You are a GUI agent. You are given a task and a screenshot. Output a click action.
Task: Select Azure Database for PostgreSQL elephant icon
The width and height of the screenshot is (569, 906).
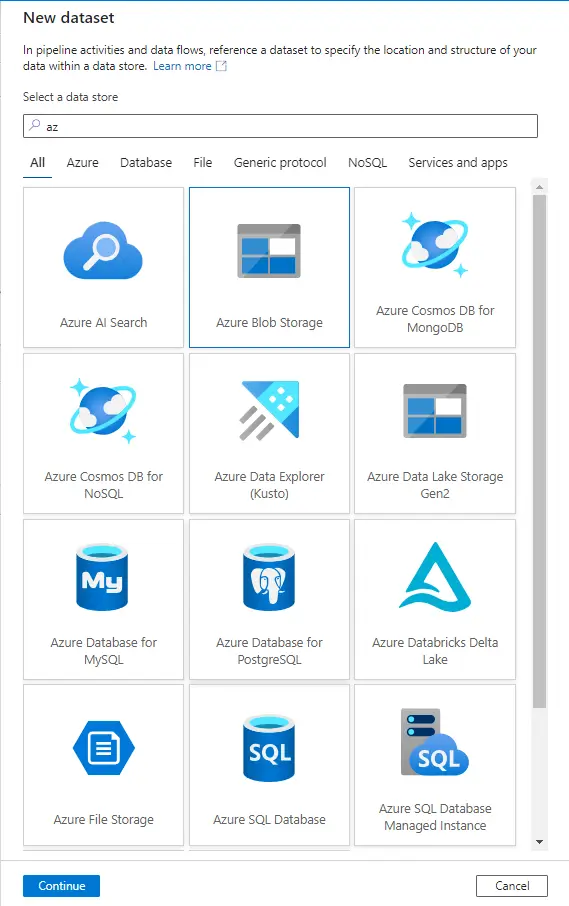point(269,576)
